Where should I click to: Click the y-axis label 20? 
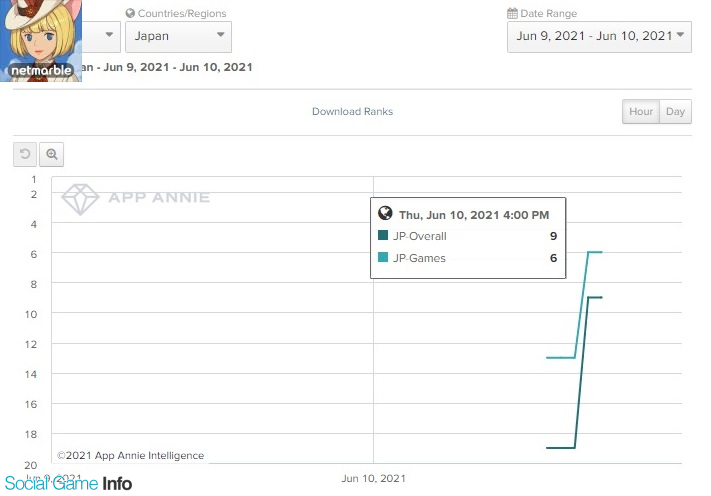31,465
